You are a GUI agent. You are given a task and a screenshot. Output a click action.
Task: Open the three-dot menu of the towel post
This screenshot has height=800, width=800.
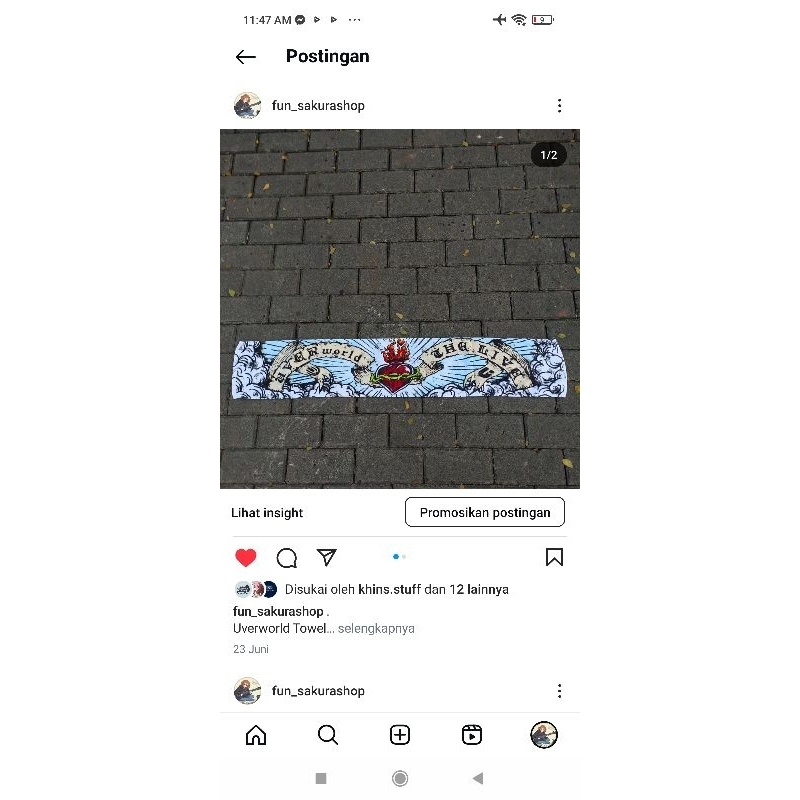[x=560, y=106]
